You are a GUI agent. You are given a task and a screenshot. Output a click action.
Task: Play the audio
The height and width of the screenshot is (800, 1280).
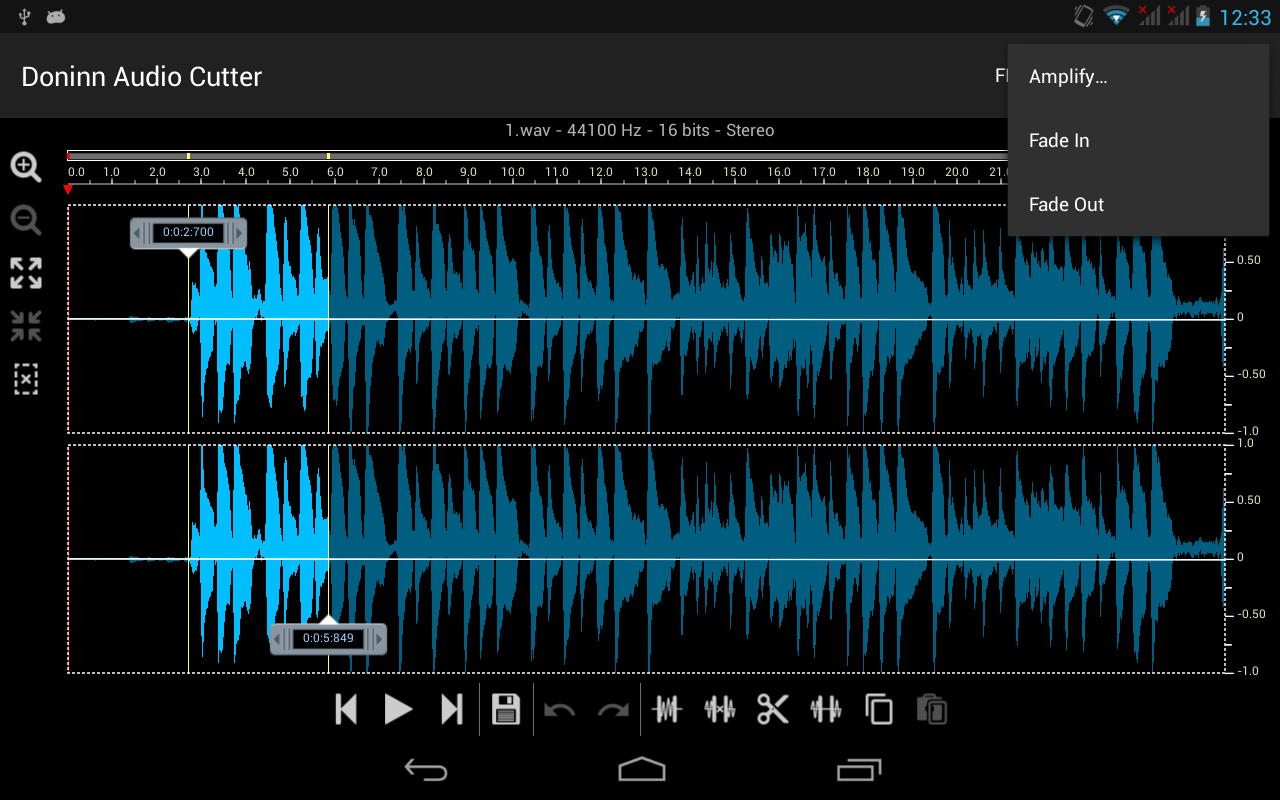[398, 710]
